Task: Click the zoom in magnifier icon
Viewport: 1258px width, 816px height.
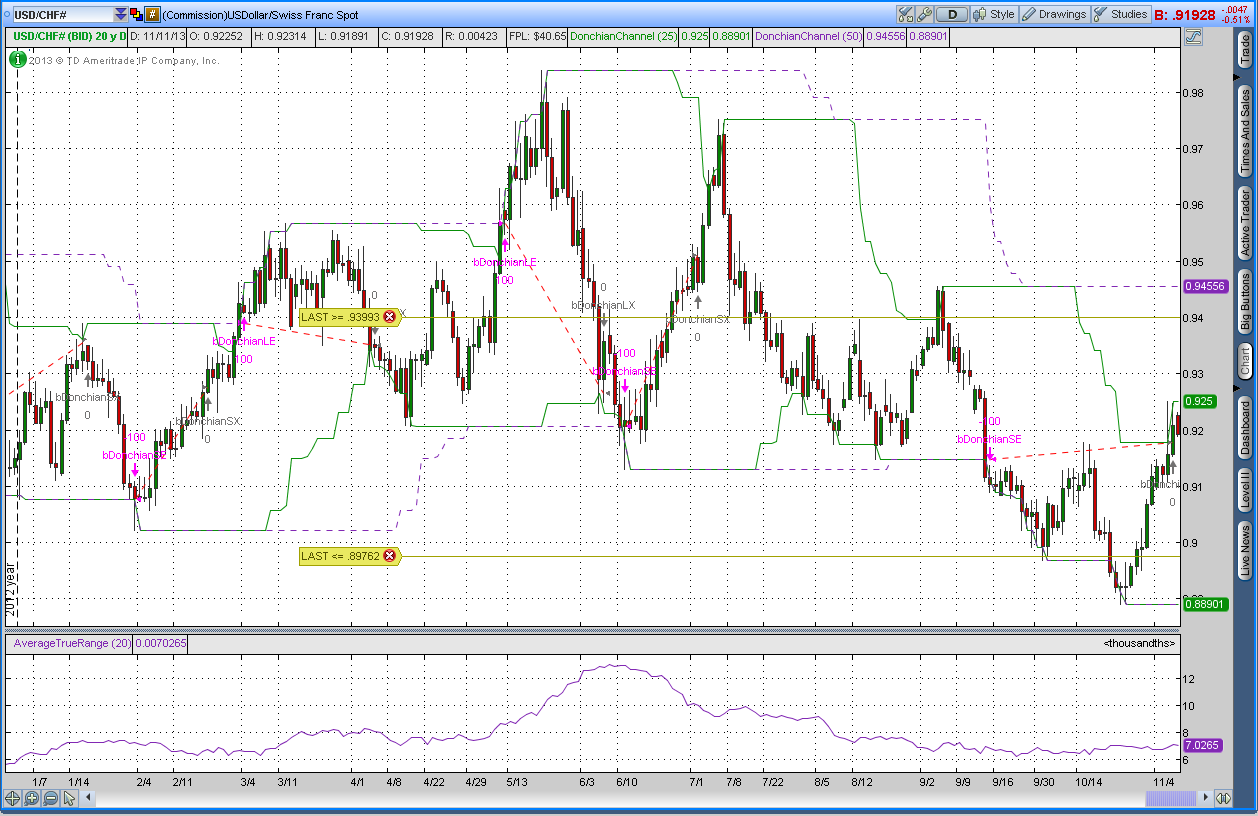Action: 31,798
